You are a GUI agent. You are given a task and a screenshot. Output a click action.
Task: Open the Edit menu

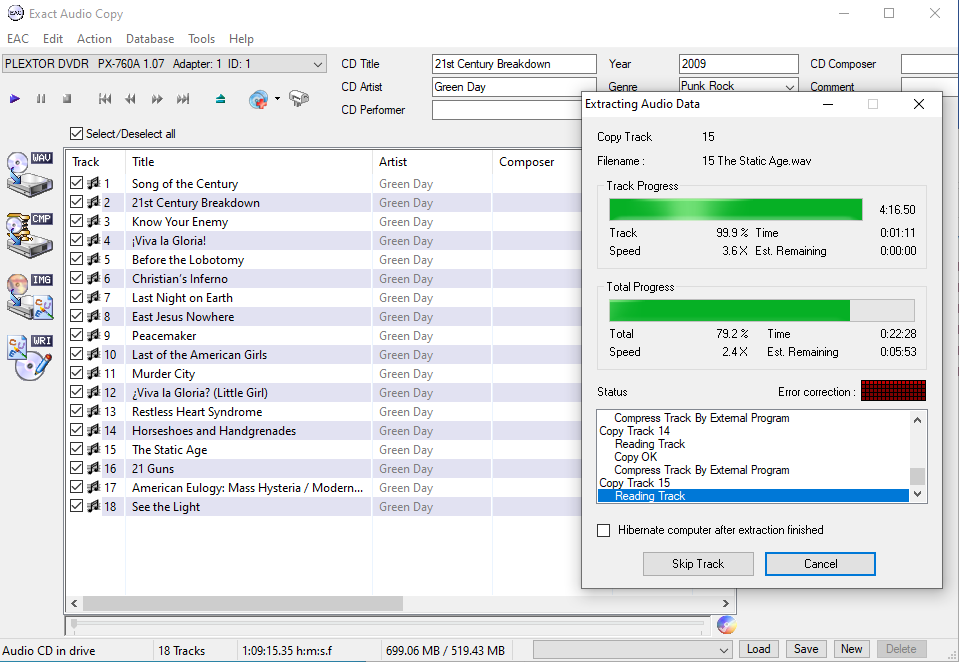(53, 39)
